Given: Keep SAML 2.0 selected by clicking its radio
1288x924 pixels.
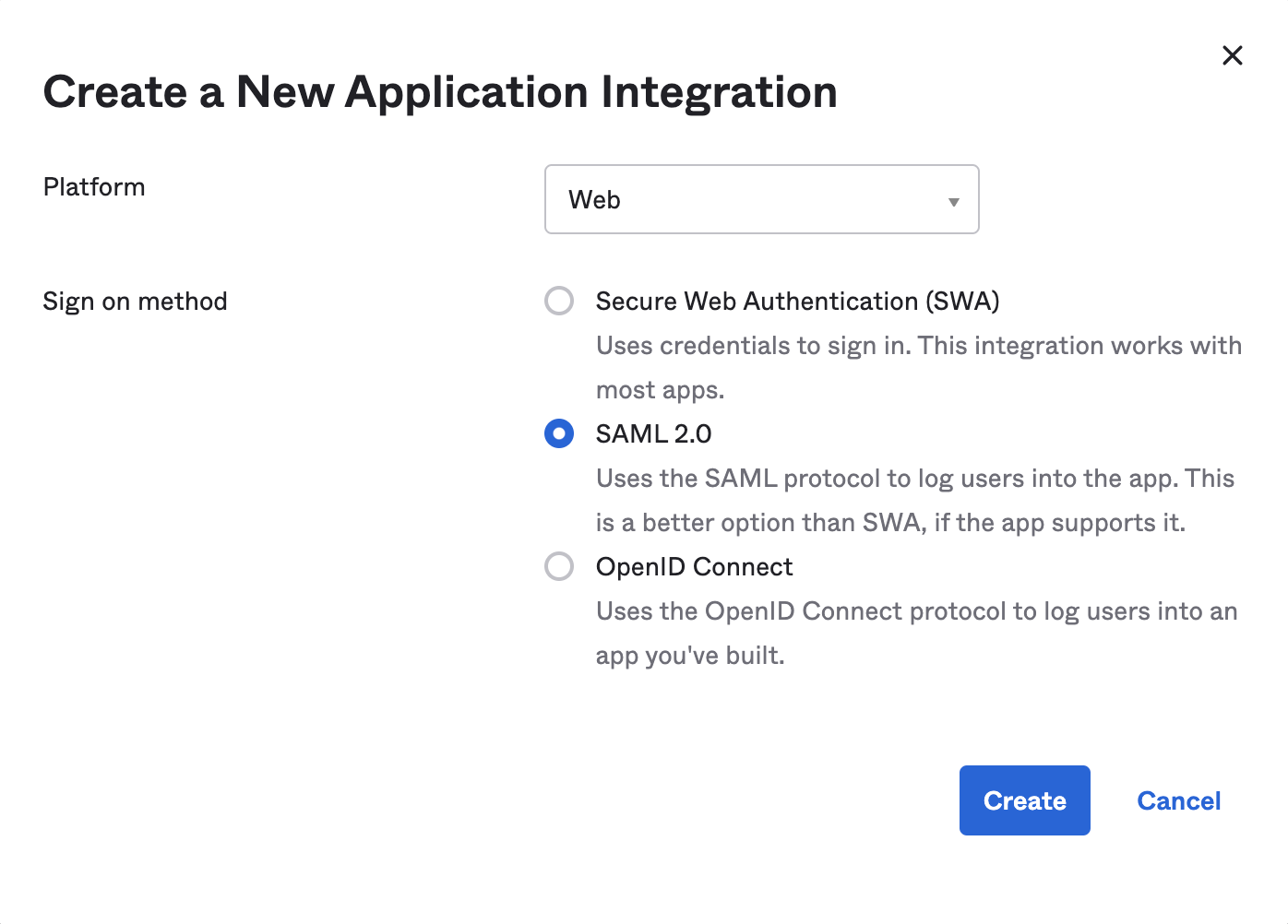Looking at the screenshot, I should click(559, 433).
